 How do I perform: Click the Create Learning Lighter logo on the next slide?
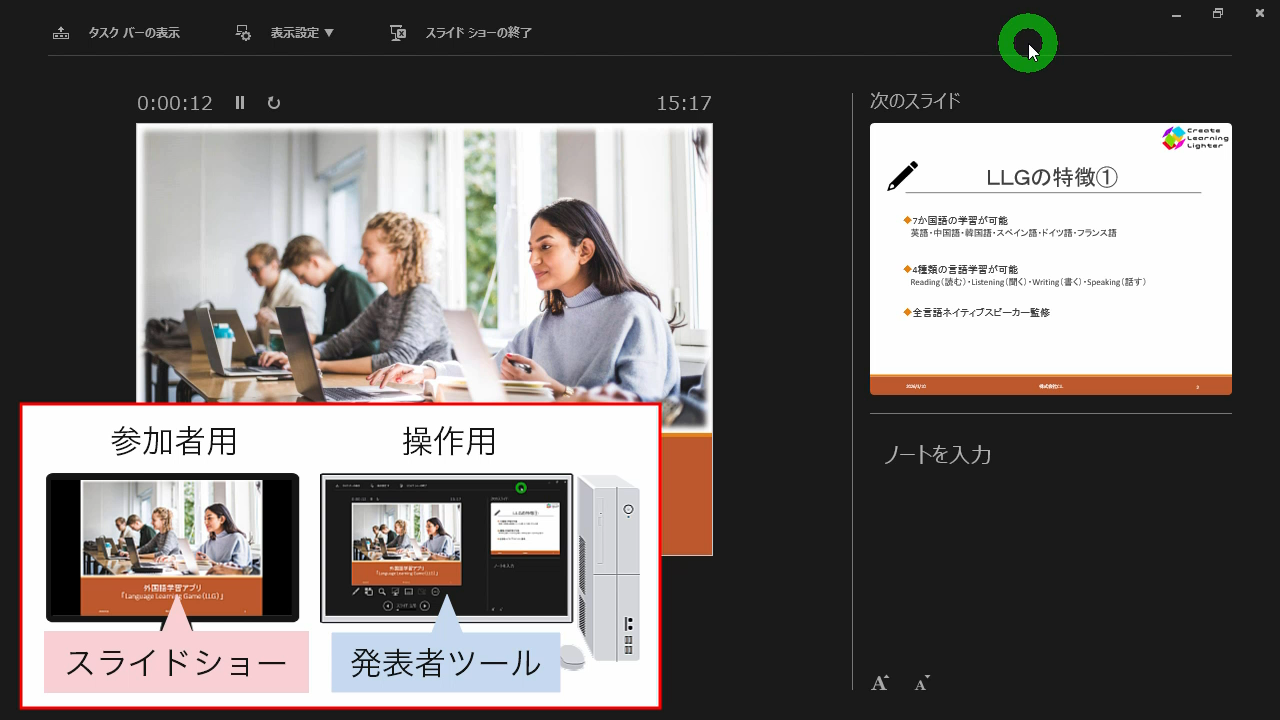point(1196,139)
